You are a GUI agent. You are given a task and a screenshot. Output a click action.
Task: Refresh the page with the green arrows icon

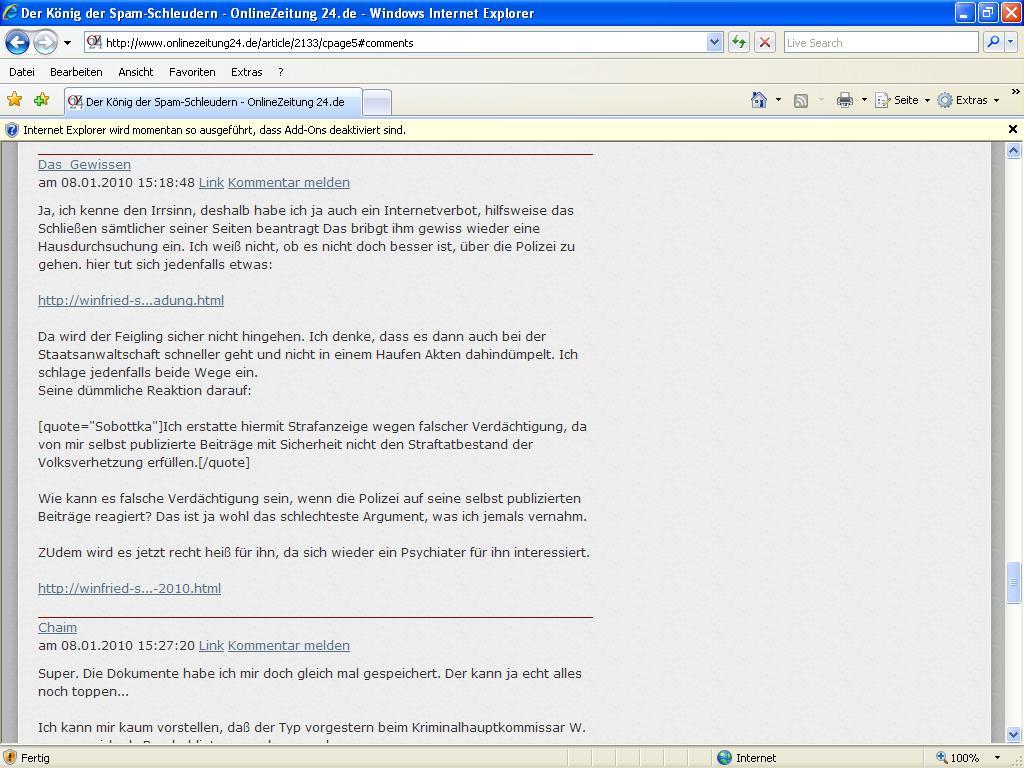739,42
